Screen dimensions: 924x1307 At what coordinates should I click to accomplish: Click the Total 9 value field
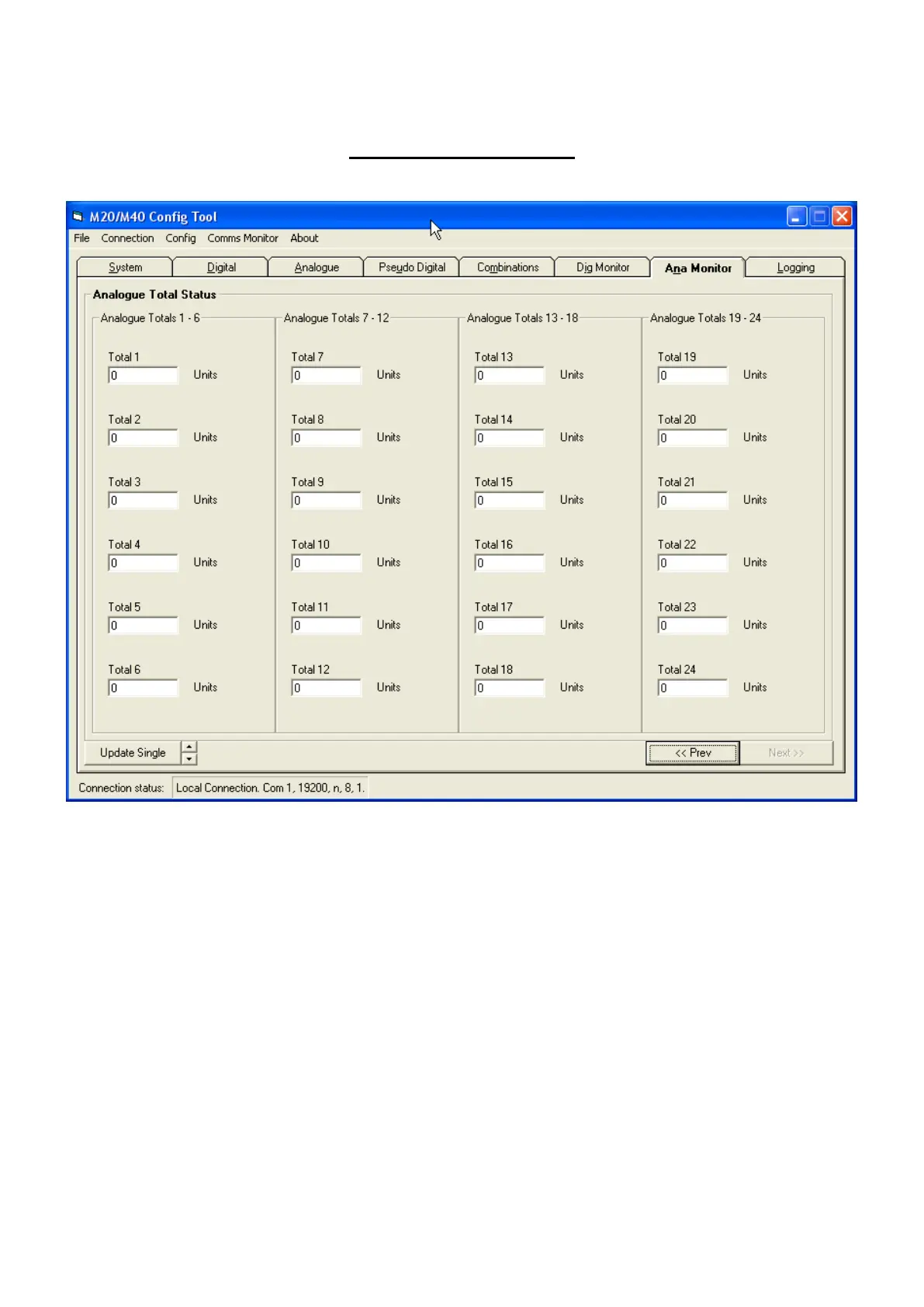coord(326,501)
